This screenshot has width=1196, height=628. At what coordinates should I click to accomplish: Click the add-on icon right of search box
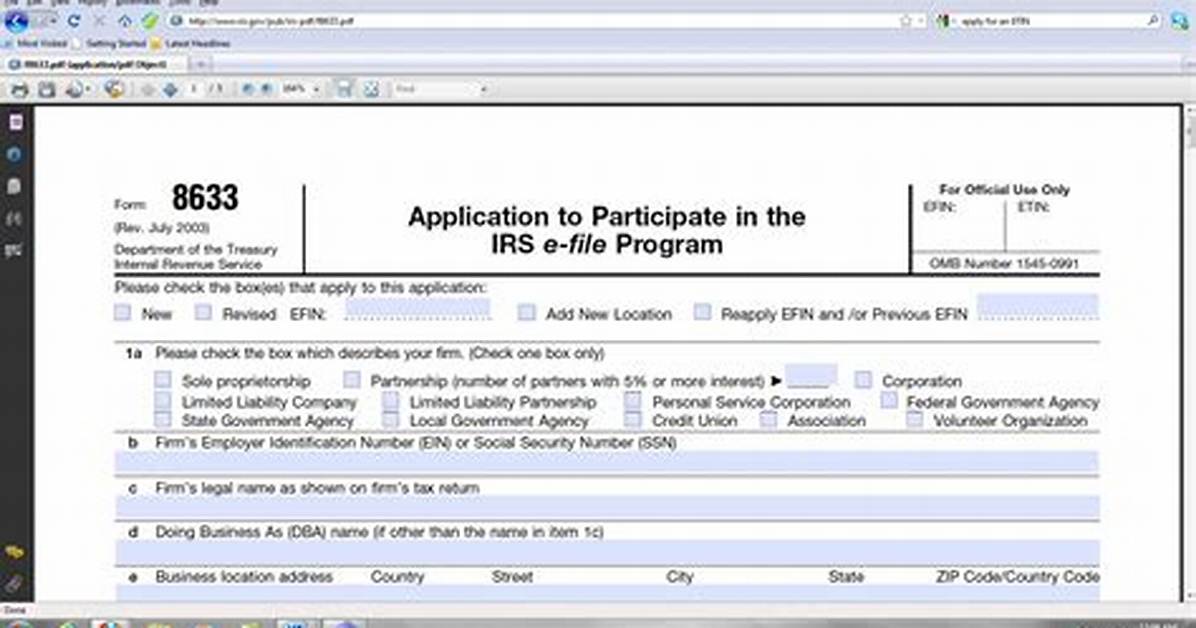pyautogui.click(x=1179, y=21)
